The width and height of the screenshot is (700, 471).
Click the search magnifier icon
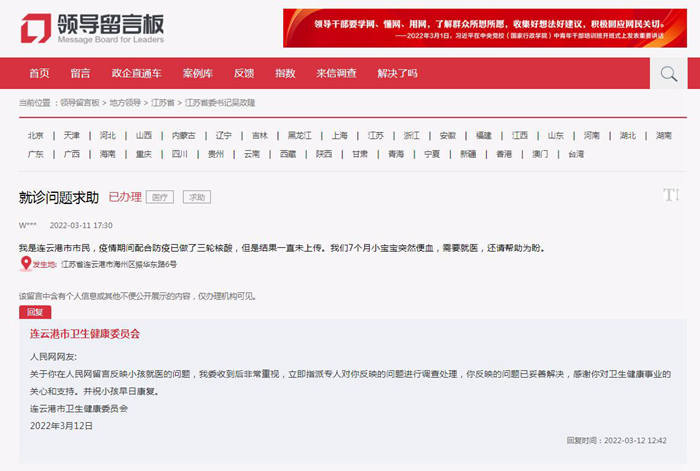tap(668, 73)
